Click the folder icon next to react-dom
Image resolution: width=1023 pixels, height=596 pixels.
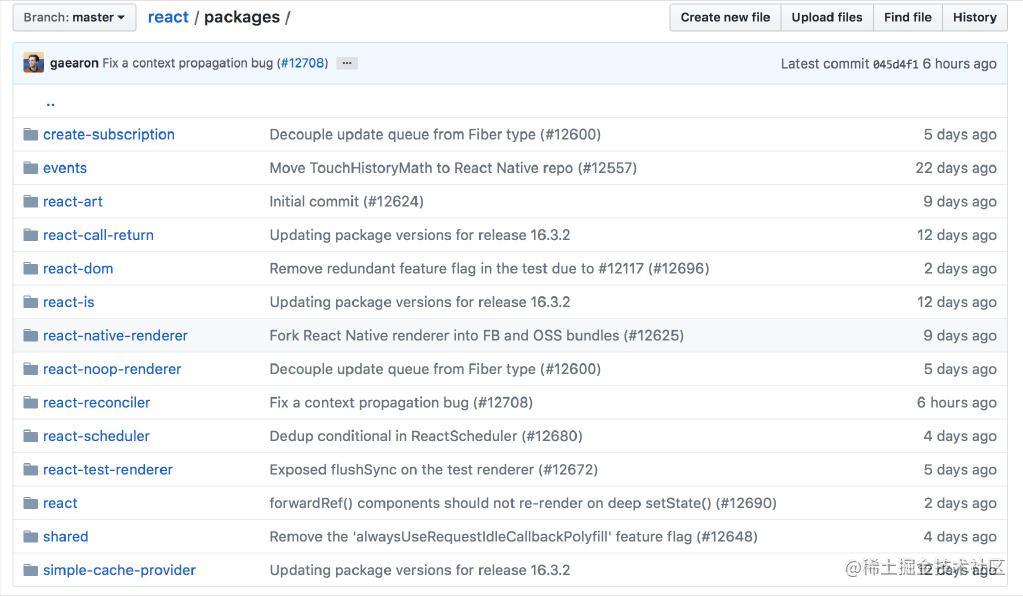[30, 268]
